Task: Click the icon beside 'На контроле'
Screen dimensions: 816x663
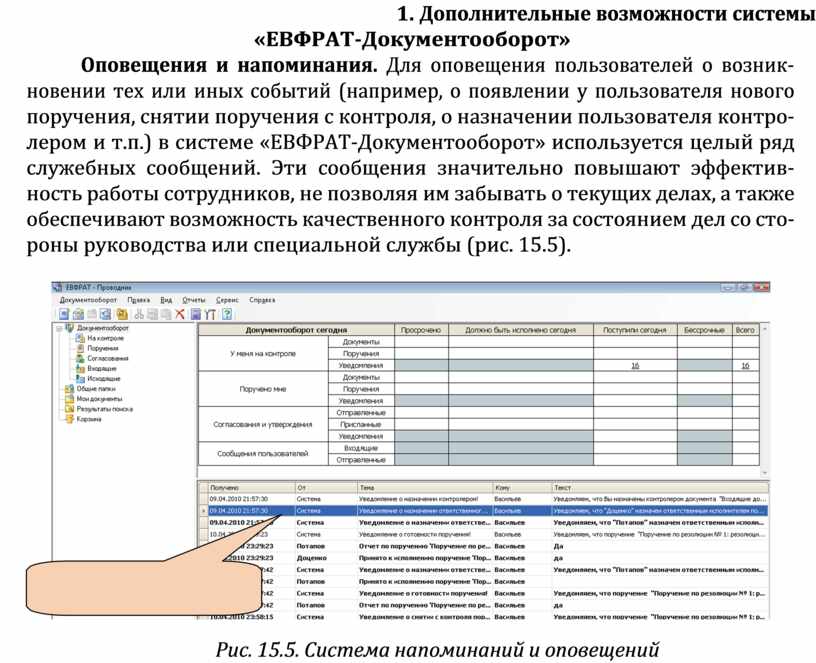Action: point(79,338)
